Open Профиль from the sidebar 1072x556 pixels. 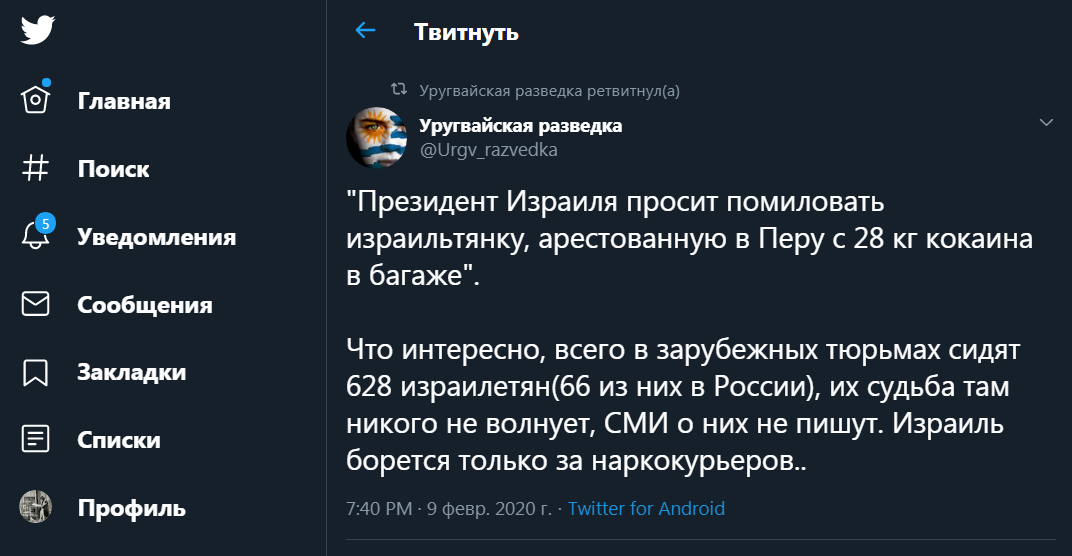coord(132,508)
